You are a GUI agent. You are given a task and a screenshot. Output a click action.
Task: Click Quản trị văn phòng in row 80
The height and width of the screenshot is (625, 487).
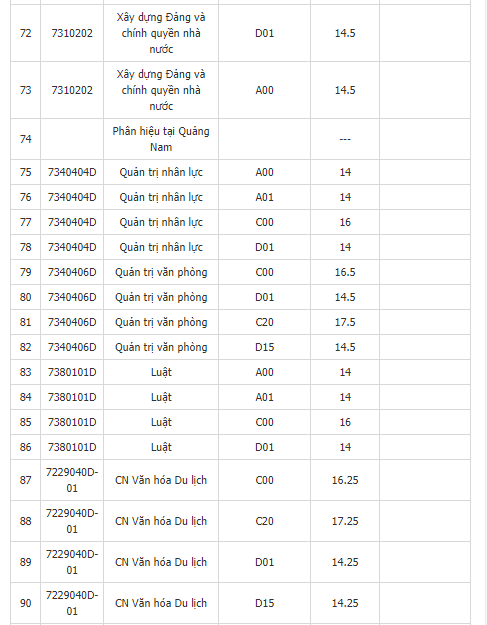pyautogui.click(x=161, y=297)
